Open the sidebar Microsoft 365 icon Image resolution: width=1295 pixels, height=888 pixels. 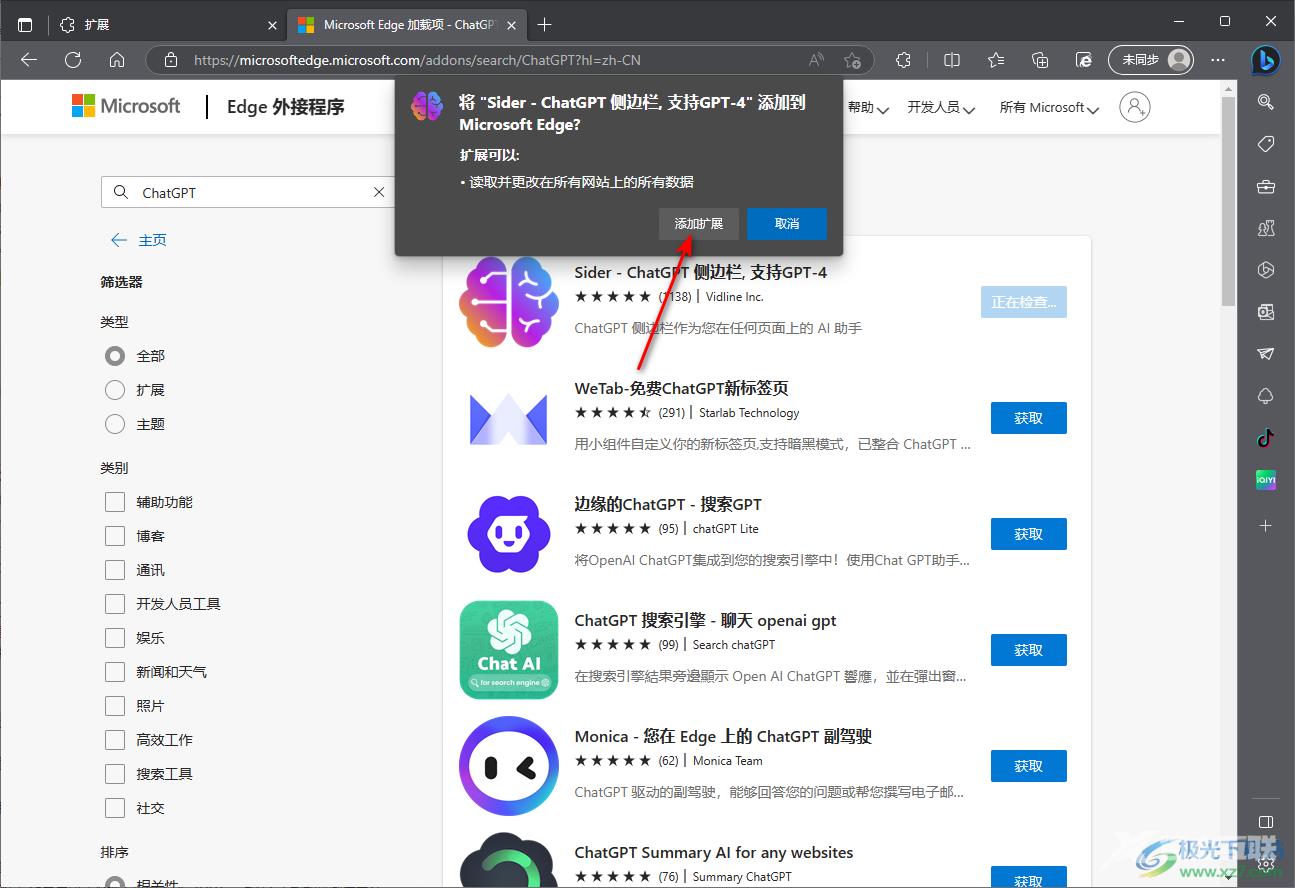point(1265,270)
